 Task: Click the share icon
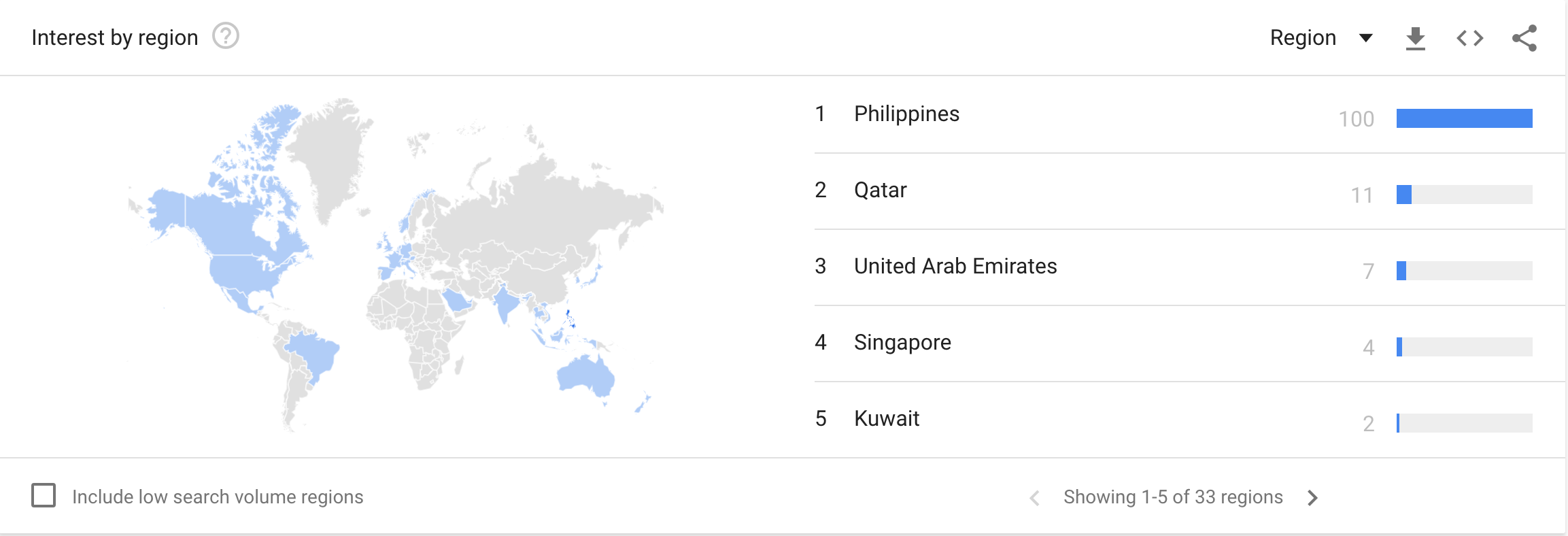click(1524, 38)
